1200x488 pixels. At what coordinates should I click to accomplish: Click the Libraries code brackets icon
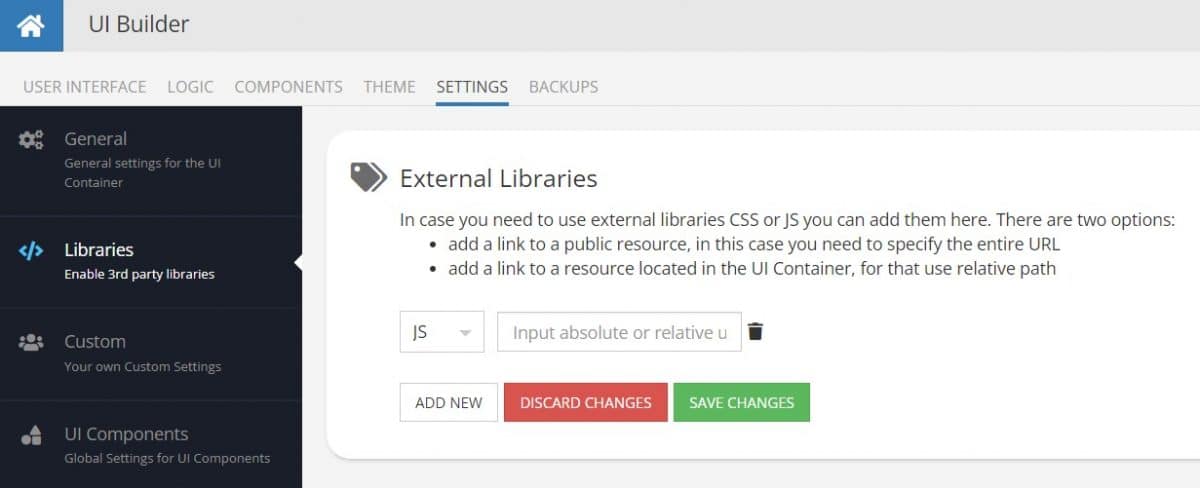(31, 250)
